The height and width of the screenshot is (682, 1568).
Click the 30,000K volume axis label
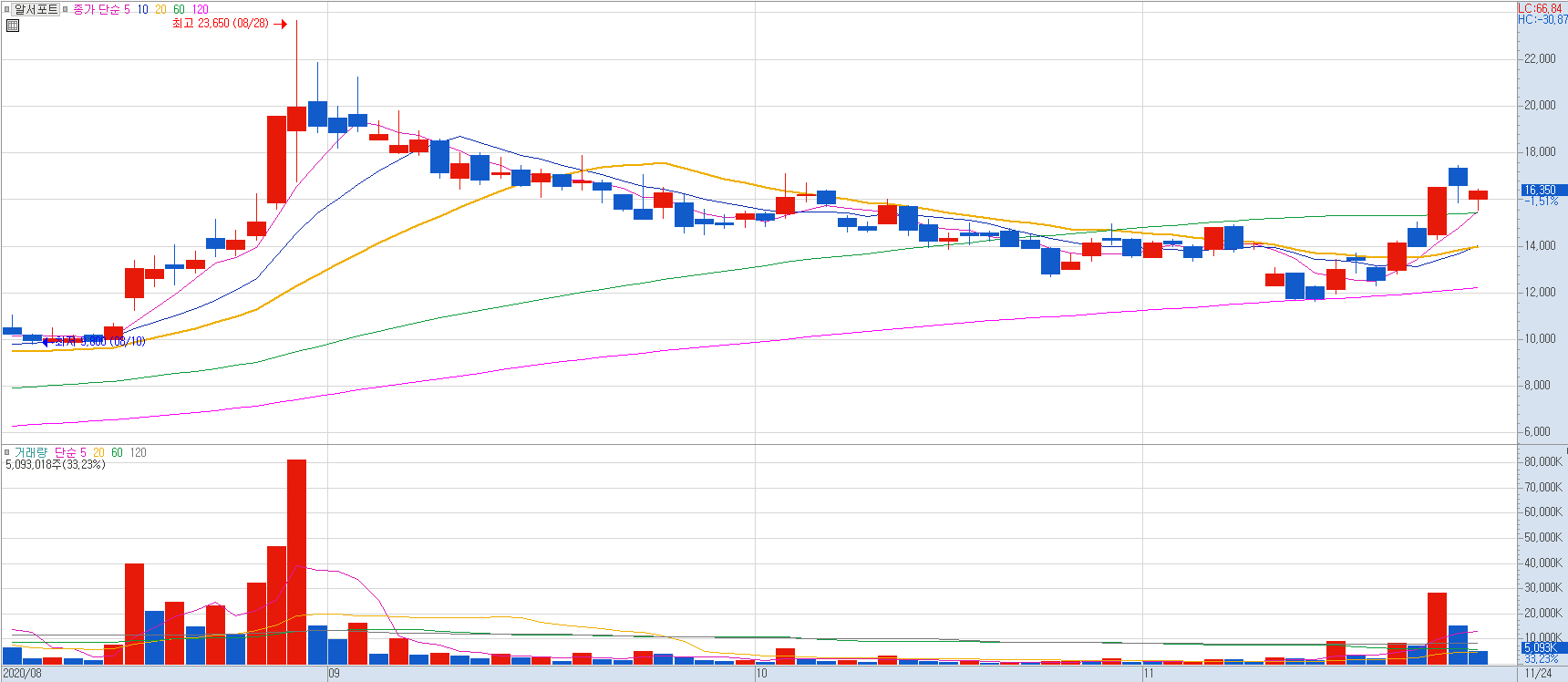click(x=1542, y=587)
